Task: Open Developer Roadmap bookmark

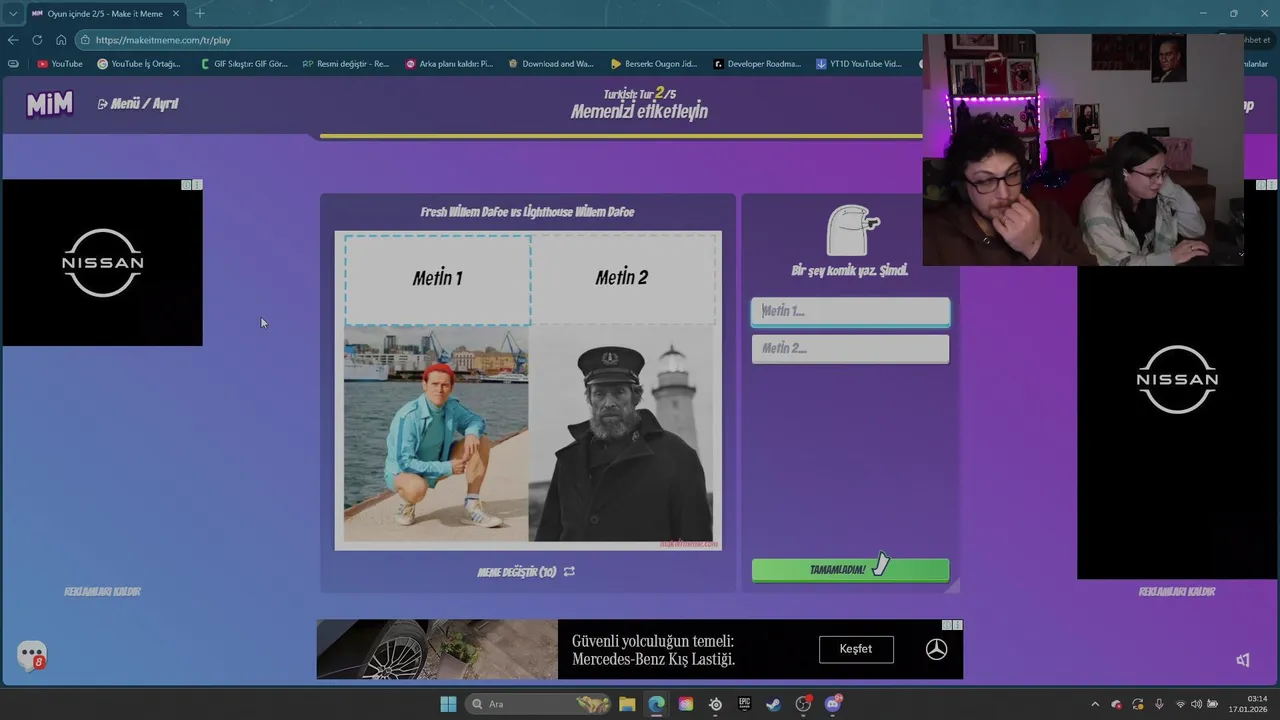Action: point(757,64)
